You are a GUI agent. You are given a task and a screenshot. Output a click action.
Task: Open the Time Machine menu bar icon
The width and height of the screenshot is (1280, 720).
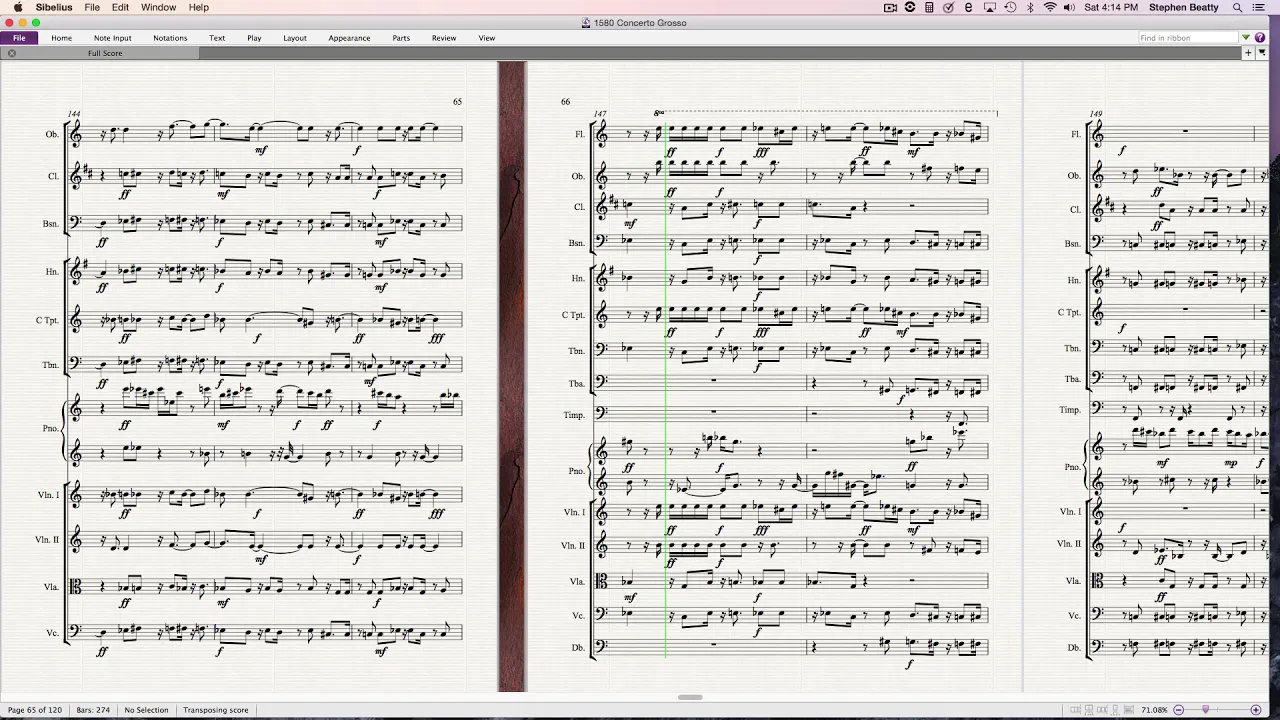coord(1010,7)
